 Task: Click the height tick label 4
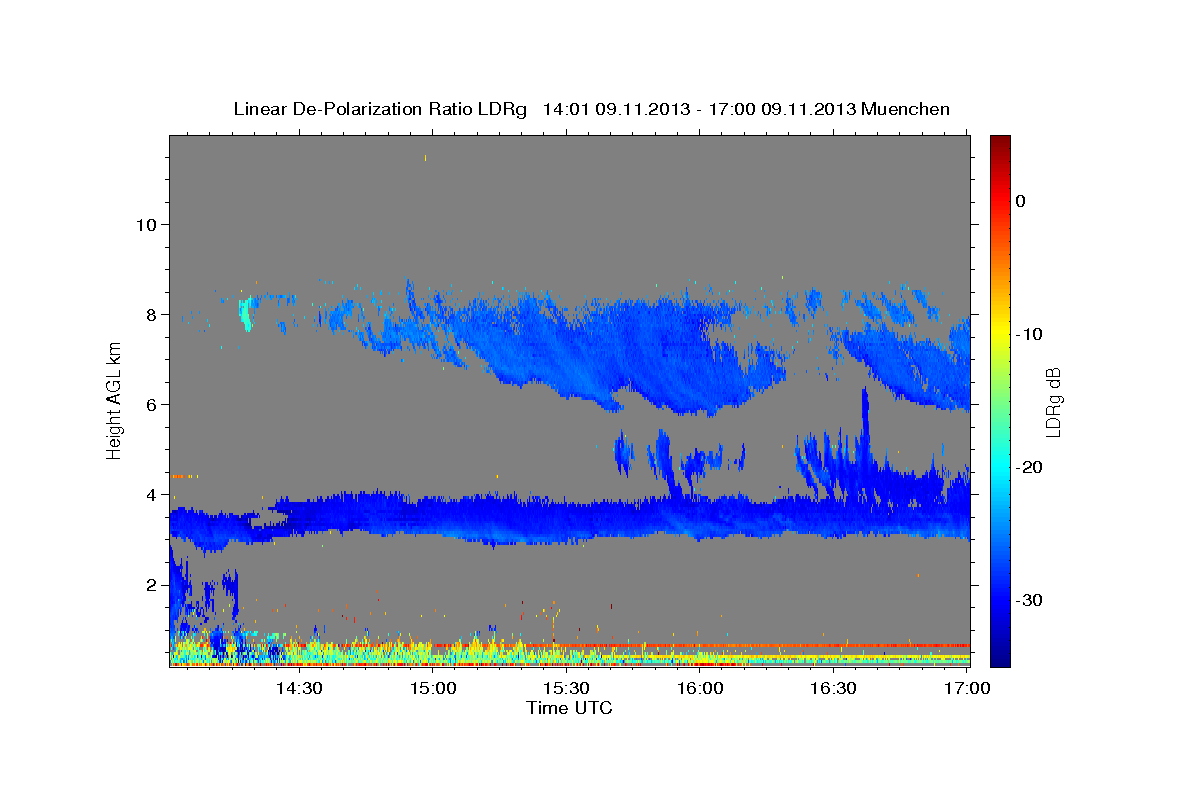click(150, 494)
